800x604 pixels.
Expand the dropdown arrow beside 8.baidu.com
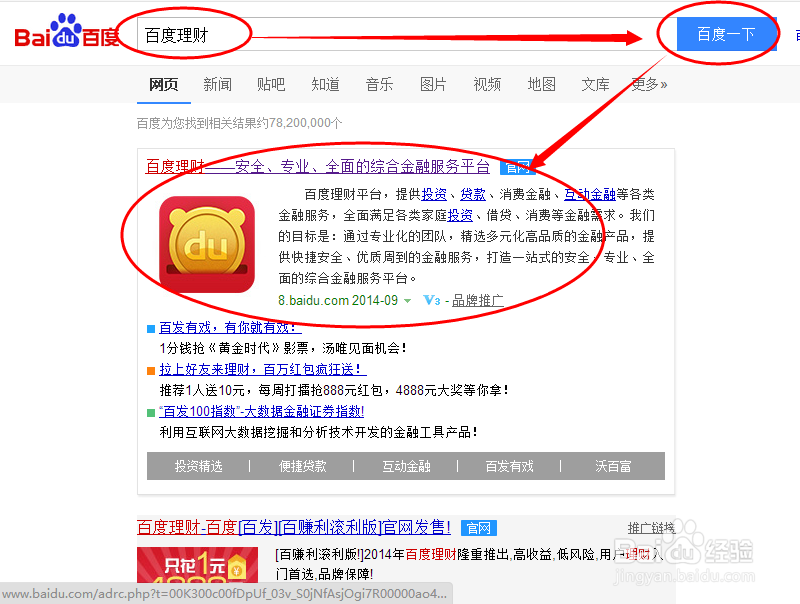click(x=408, y=300)
